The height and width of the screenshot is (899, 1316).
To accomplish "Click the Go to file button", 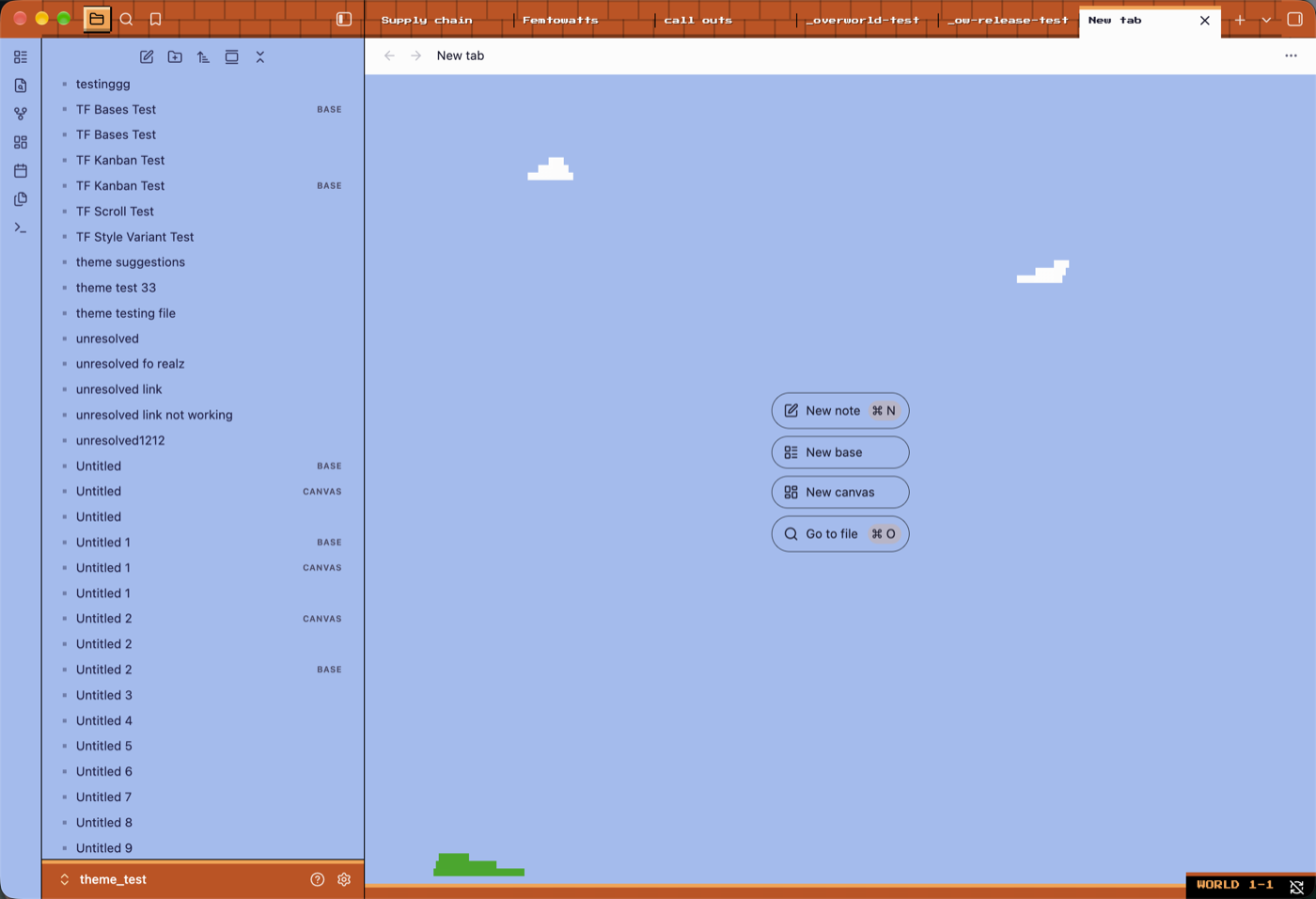I will pos(840,534).
